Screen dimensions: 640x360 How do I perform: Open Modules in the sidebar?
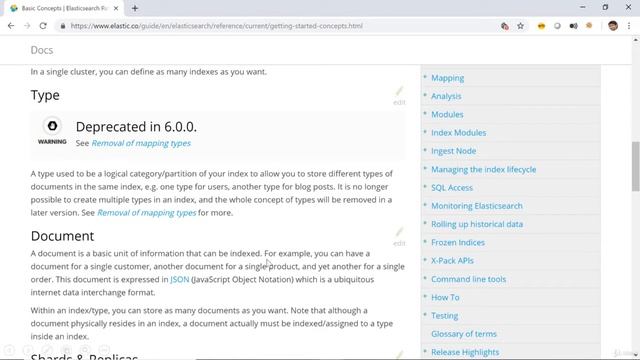coord(447,115)
